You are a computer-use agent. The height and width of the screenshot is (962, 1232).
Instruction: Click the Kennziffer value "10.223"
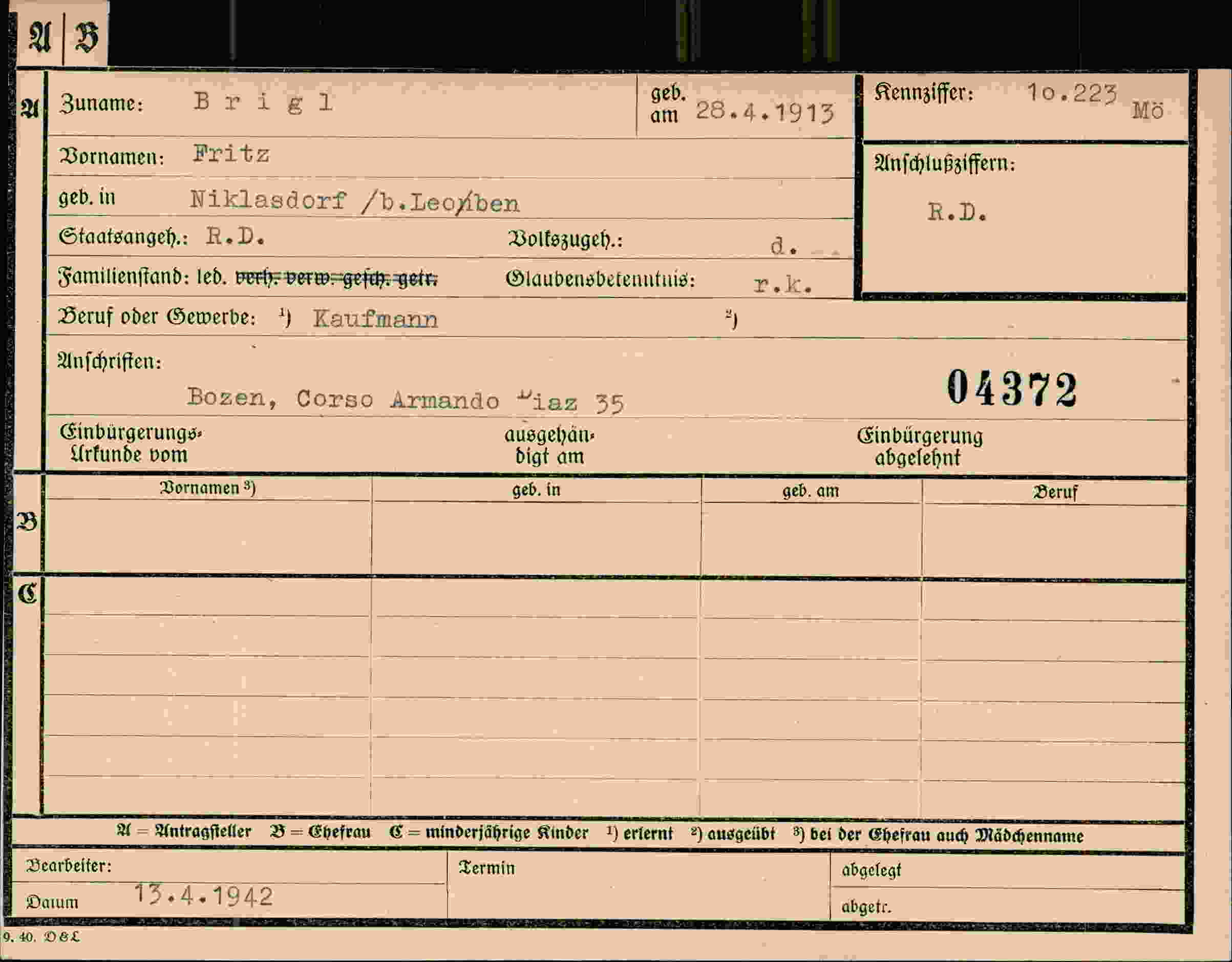click(x=1072, y=93)
